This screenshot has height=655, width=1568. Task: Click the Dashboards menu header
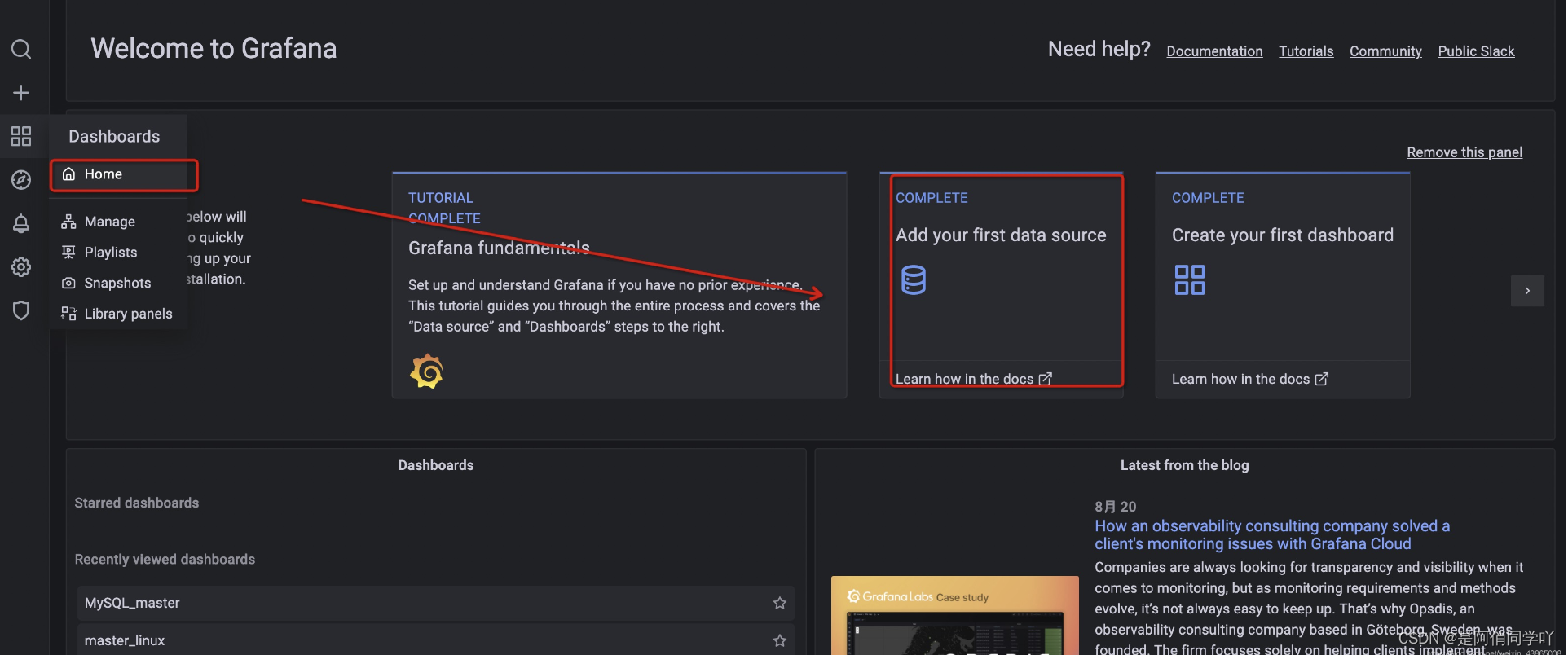pyautogui.click(x=114, y=136)
